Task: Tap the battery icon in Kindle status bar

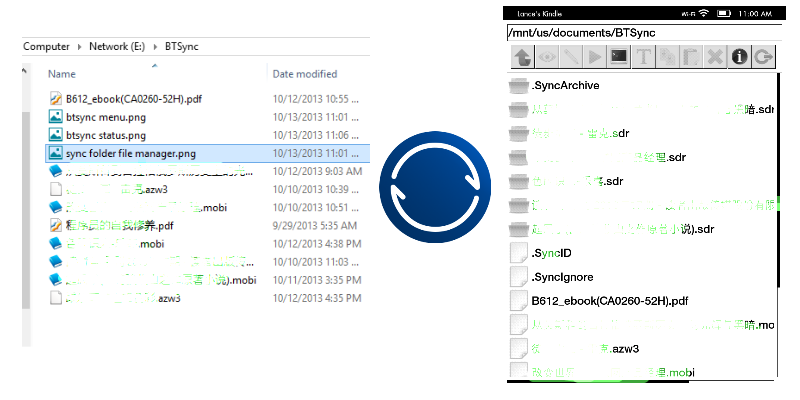Action: point(724,13)
